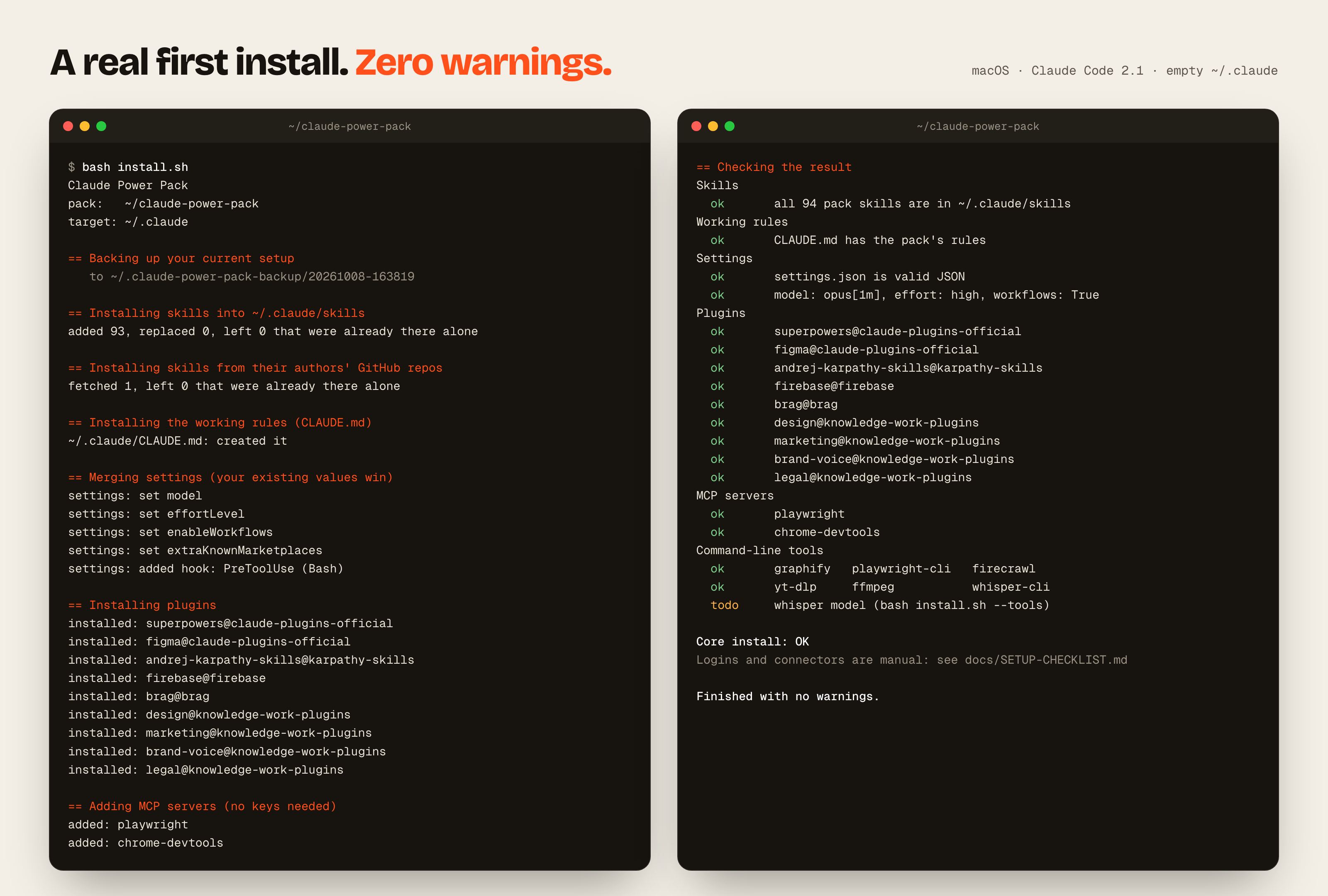Click the "Command-line tools" section label
Image resolution: width=1328 pixels, height=896 pixels.
pos(759,551)
